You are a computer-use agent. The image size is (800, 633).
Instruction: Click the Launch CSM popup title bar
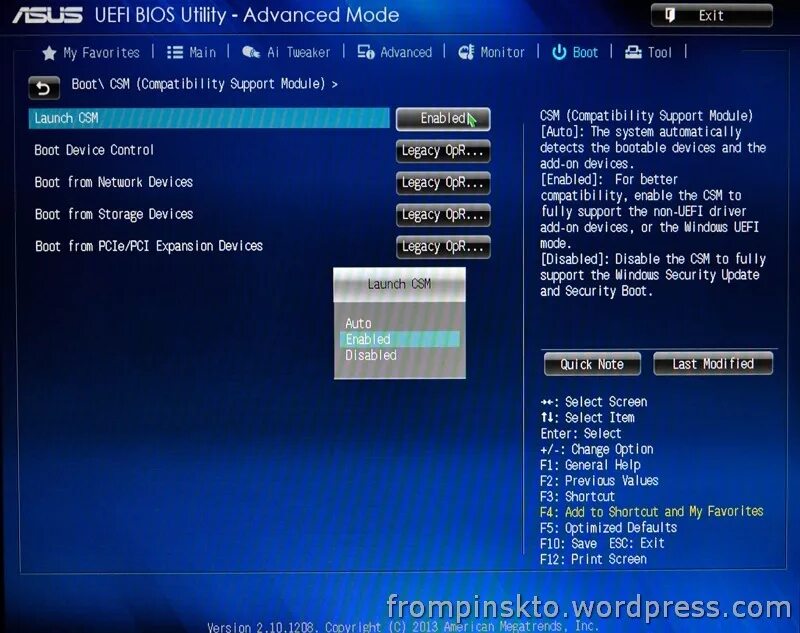click(x=399, y=284)
